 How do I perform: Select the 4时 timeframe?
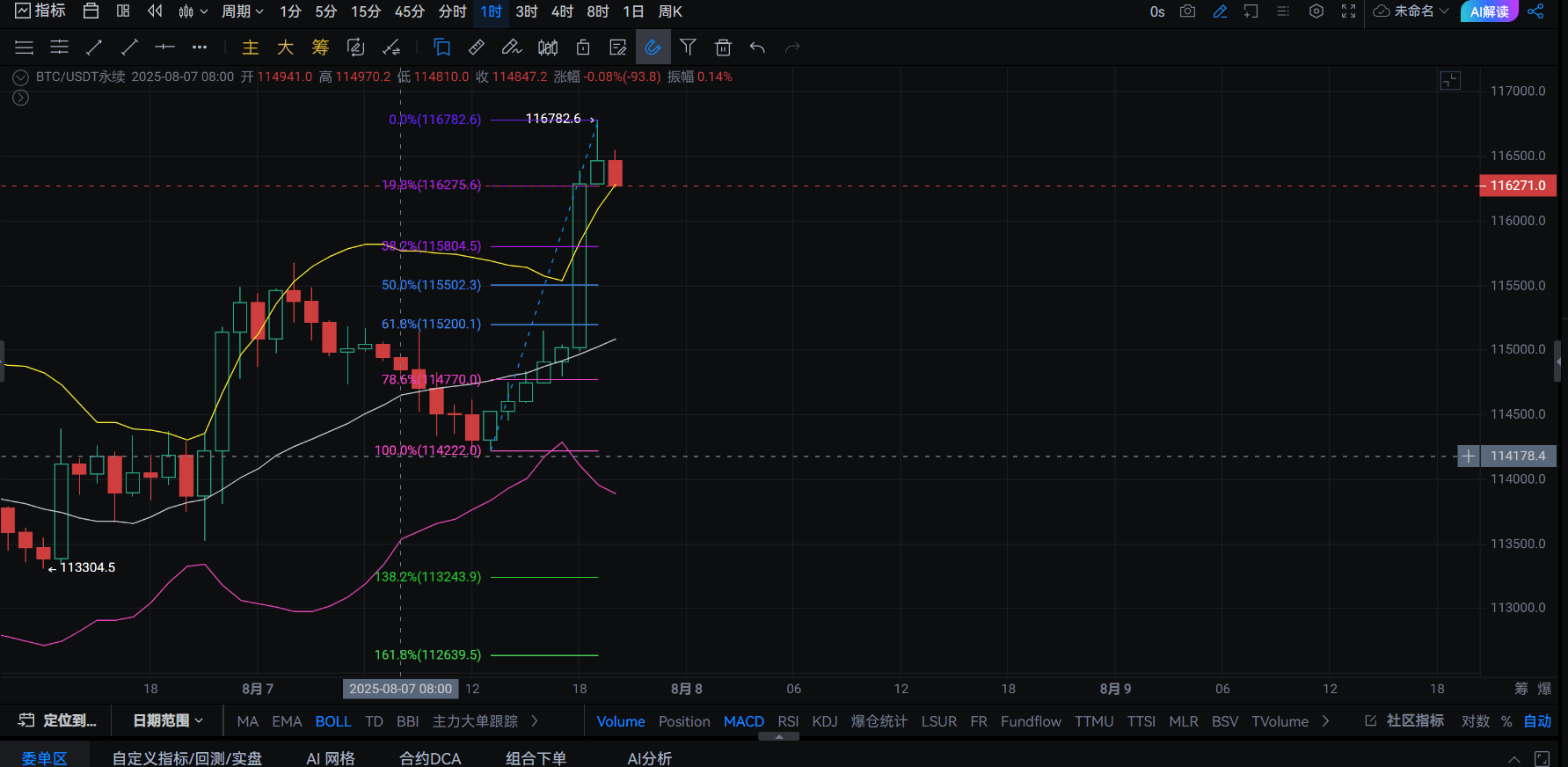562,11
